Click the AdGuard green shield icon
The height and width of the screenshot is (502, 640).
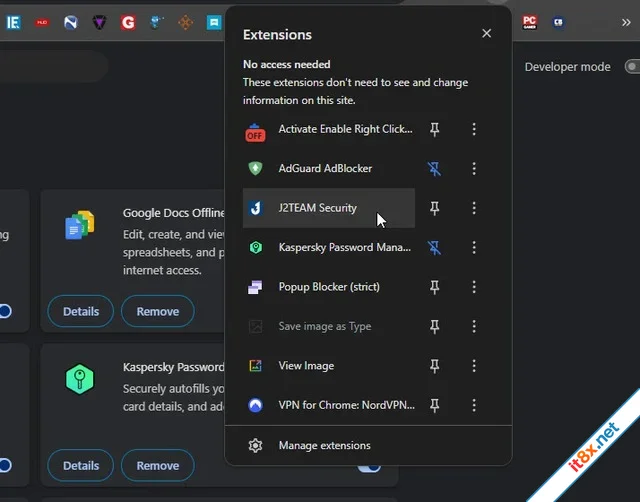coord(256,168)
